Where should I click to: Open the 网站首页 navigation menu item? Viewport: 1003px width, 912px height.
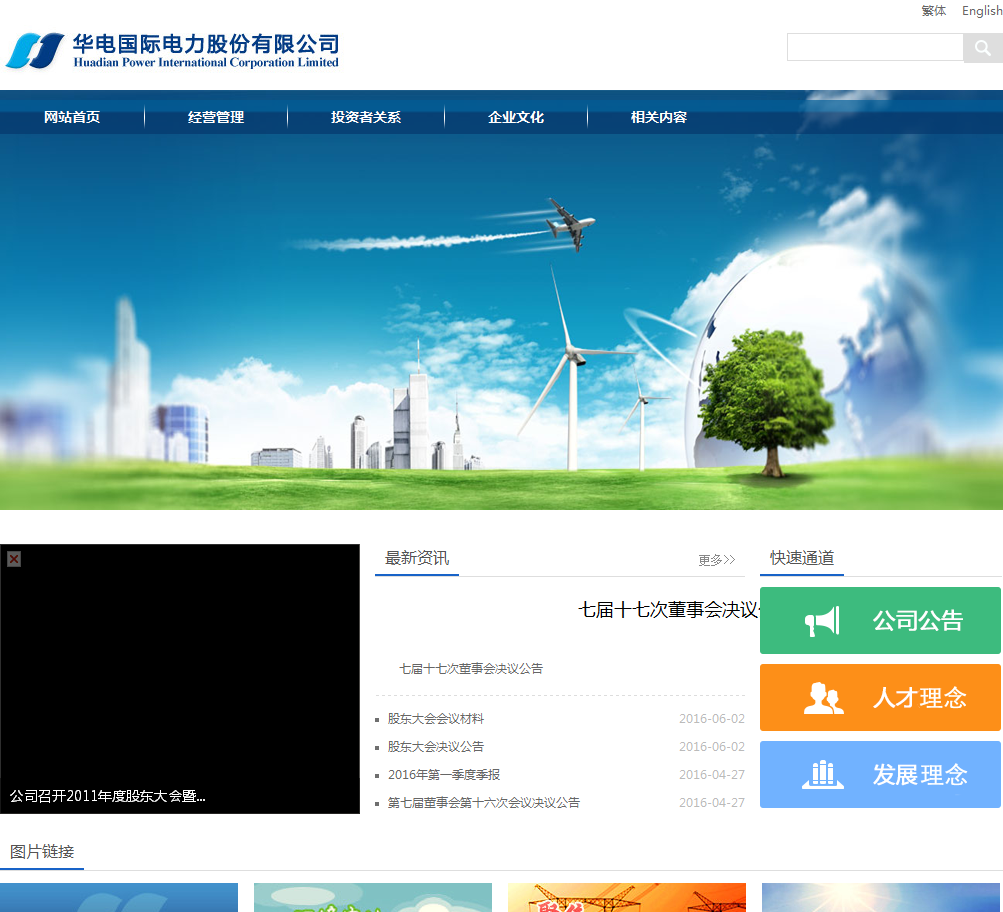(72, 117)
